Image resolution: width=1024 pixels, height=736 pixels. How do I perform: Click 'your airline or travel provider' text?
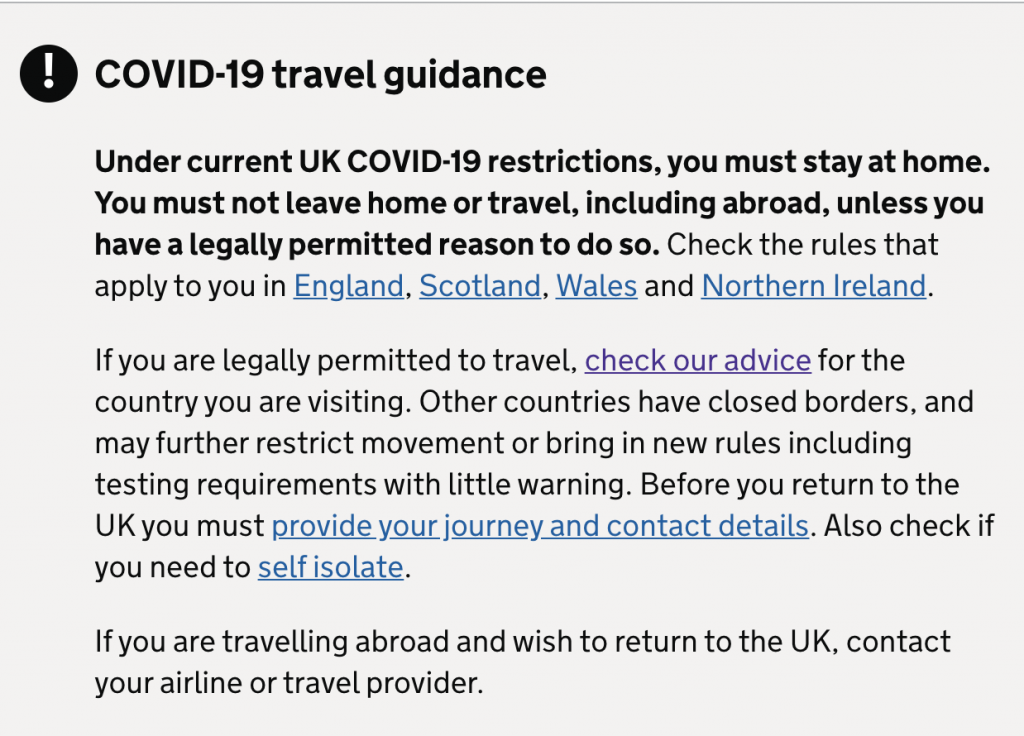pyautogui.click(x=289, y=683)
